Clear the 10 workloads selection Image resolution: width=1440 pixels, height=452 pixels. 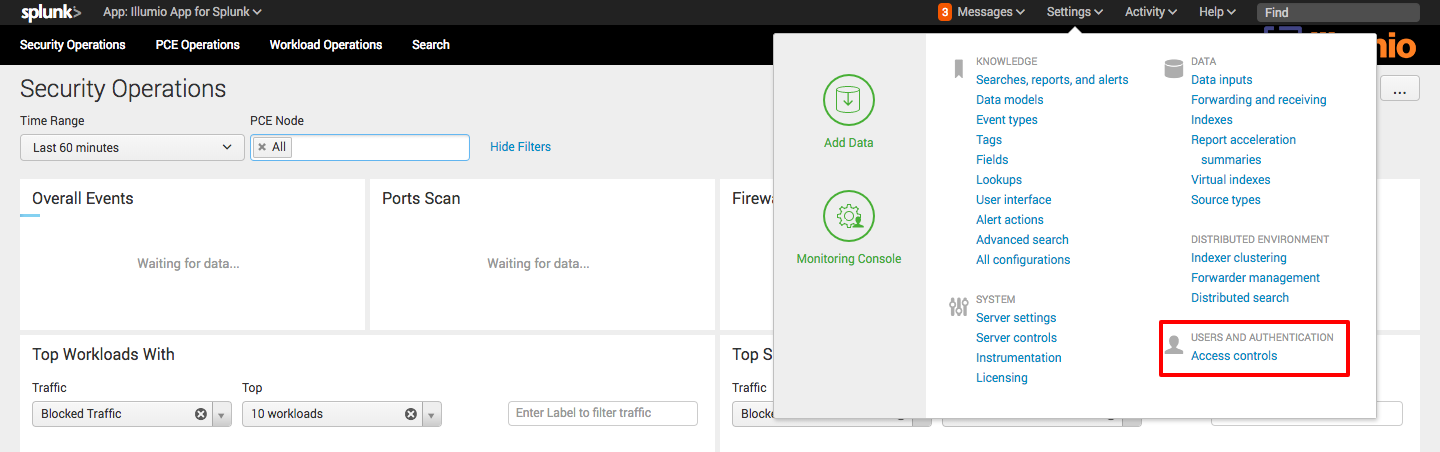(411, 414)
